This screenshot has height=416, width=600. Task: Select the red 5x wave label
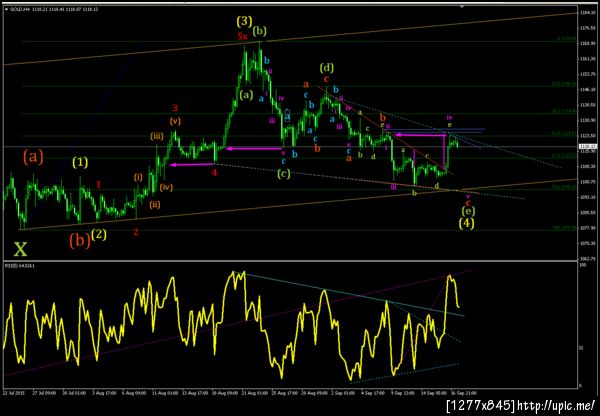tap(242, 37)
